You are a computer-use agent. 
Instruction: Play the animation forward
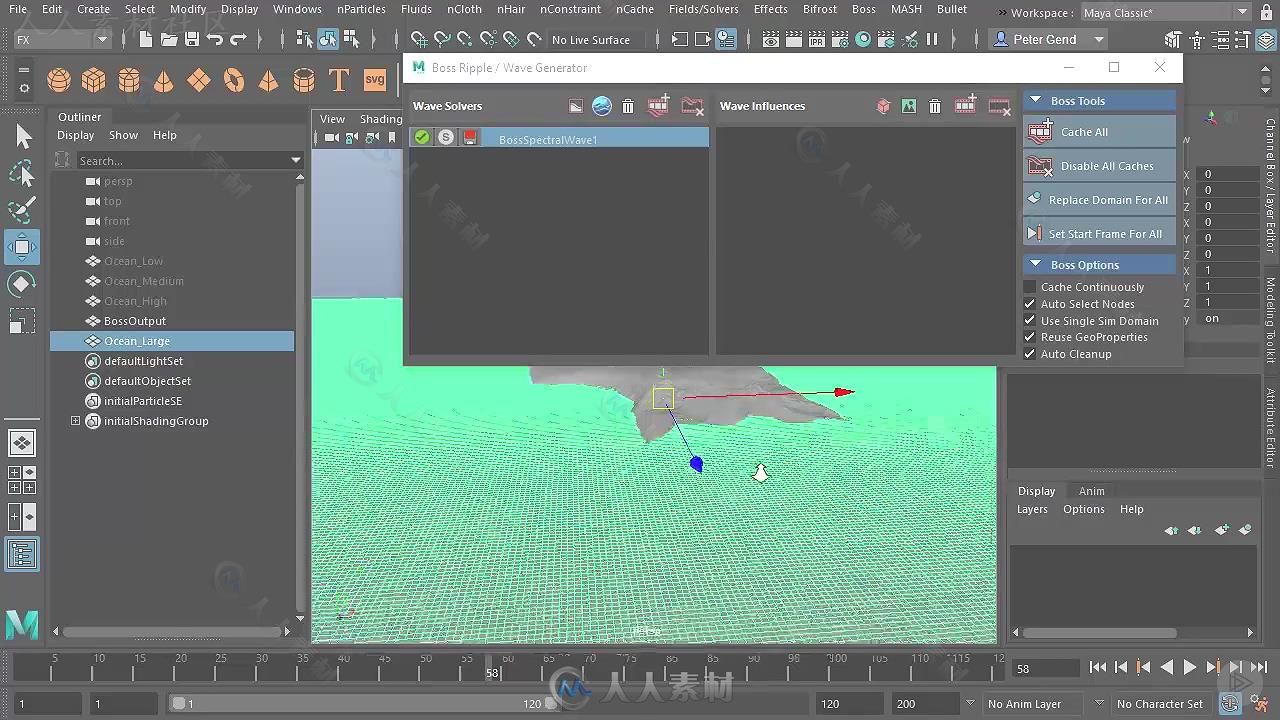coord(1190,668)
